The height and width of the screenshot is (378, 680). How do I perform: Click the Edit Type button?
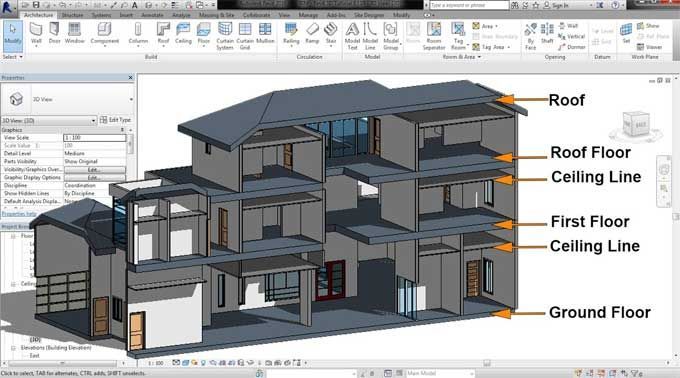[x=115, y=120]
